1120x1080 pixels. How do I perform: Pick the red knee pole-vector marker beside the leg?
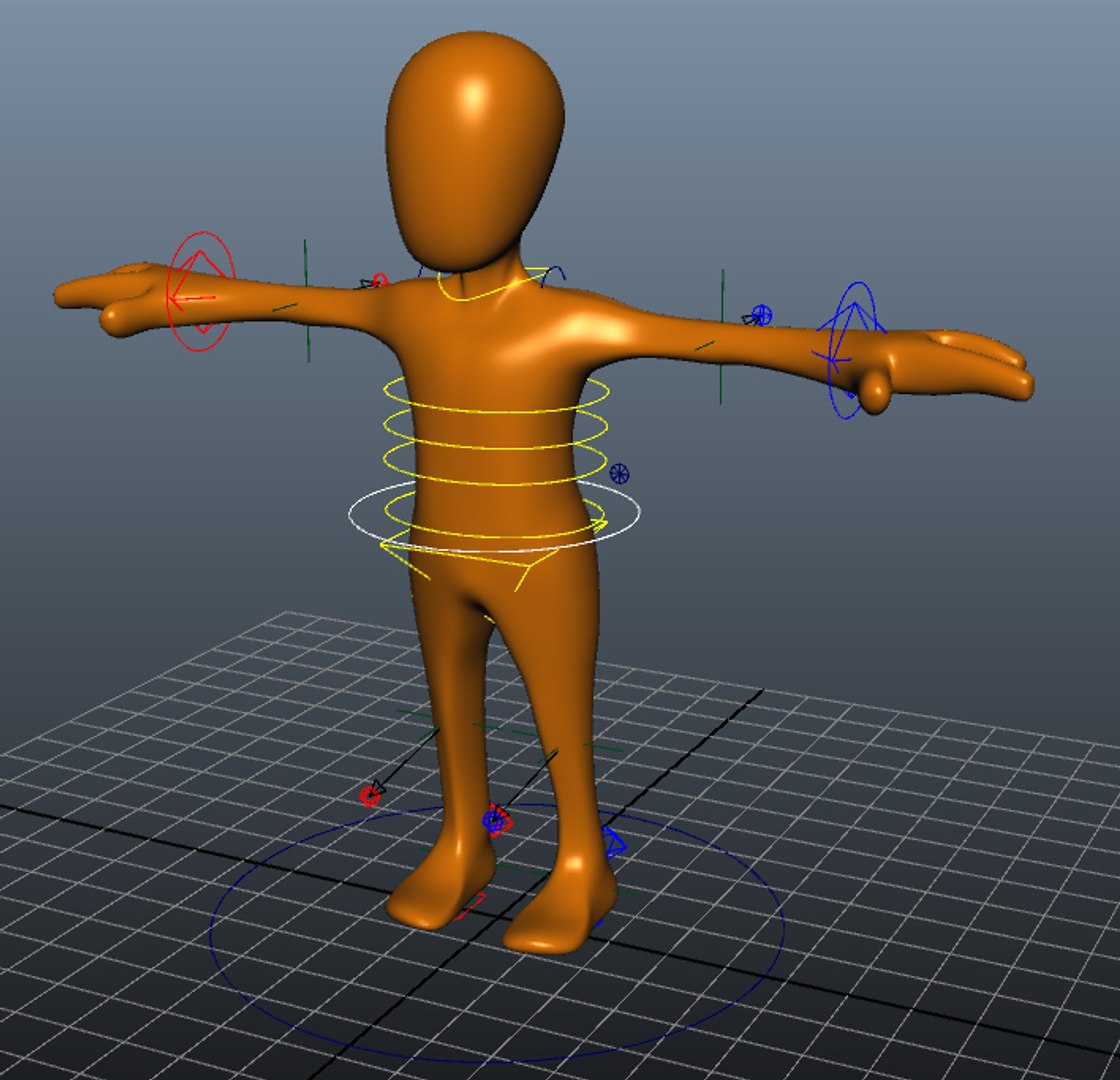coord(371,795)
